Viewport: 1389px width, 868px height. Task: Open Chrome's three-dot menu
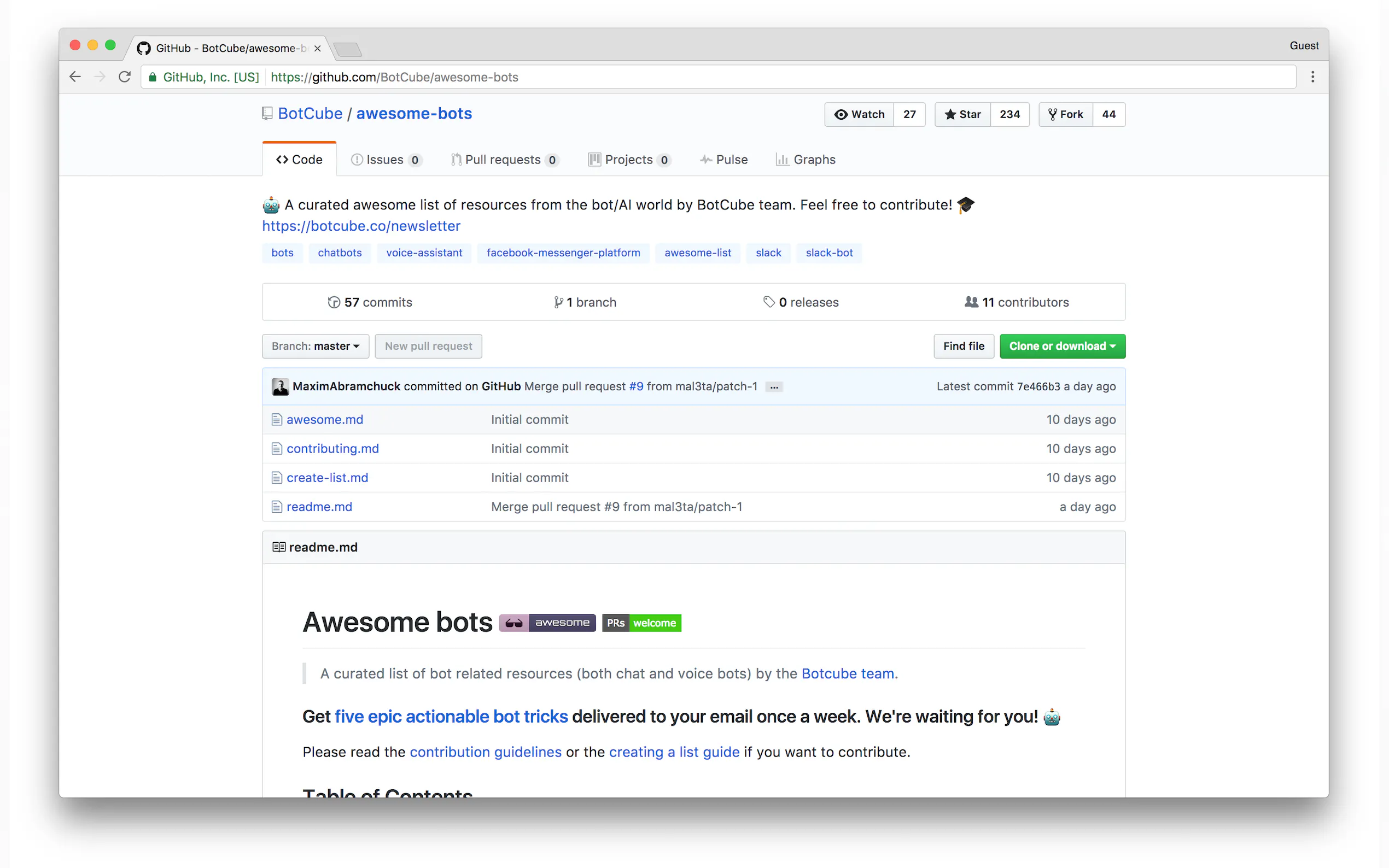pos(1312,77)
